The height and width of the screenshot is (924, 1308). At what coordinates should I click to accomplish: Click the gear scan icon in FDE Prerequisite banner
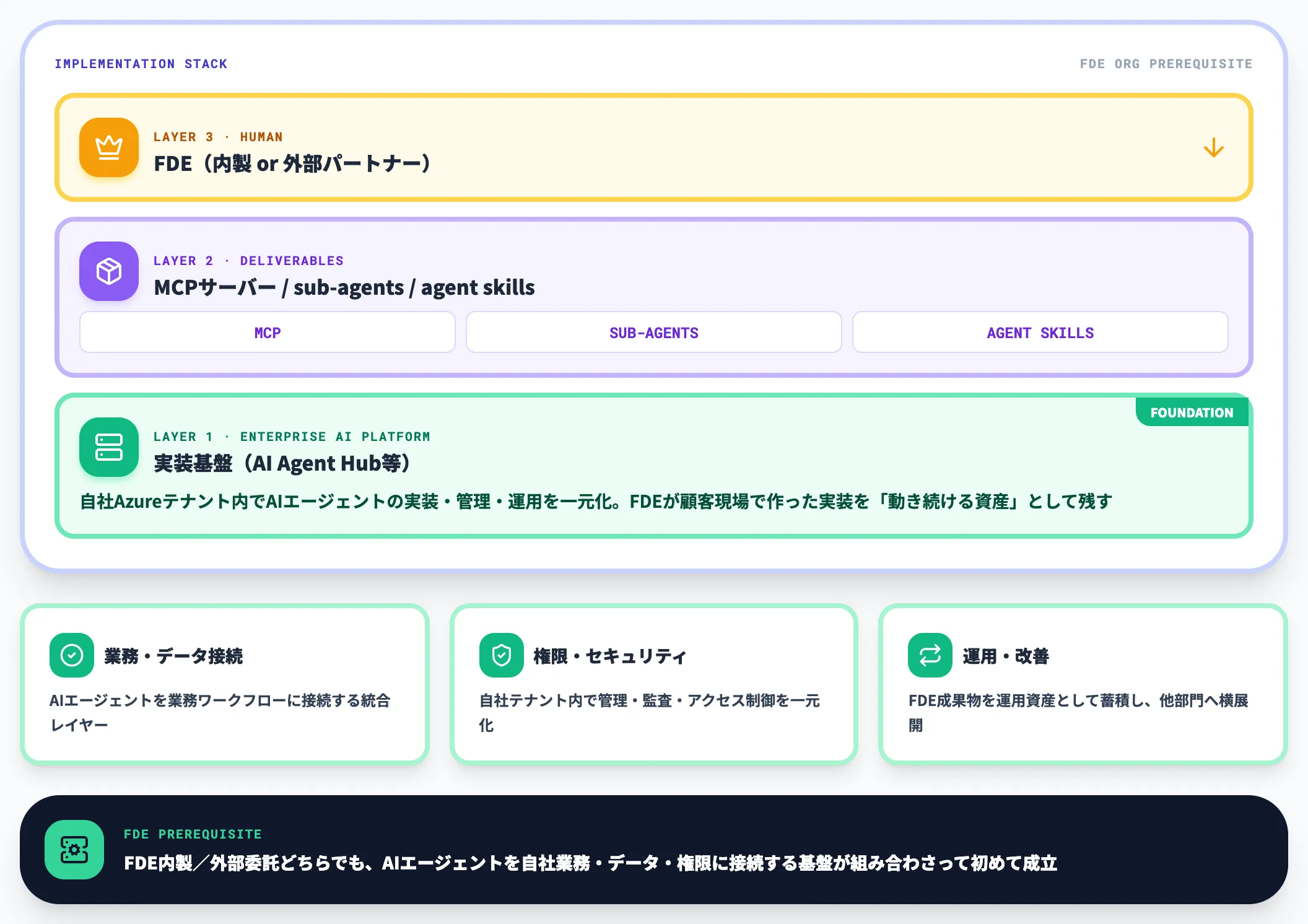pyautogui.click(x=74, y=850)
